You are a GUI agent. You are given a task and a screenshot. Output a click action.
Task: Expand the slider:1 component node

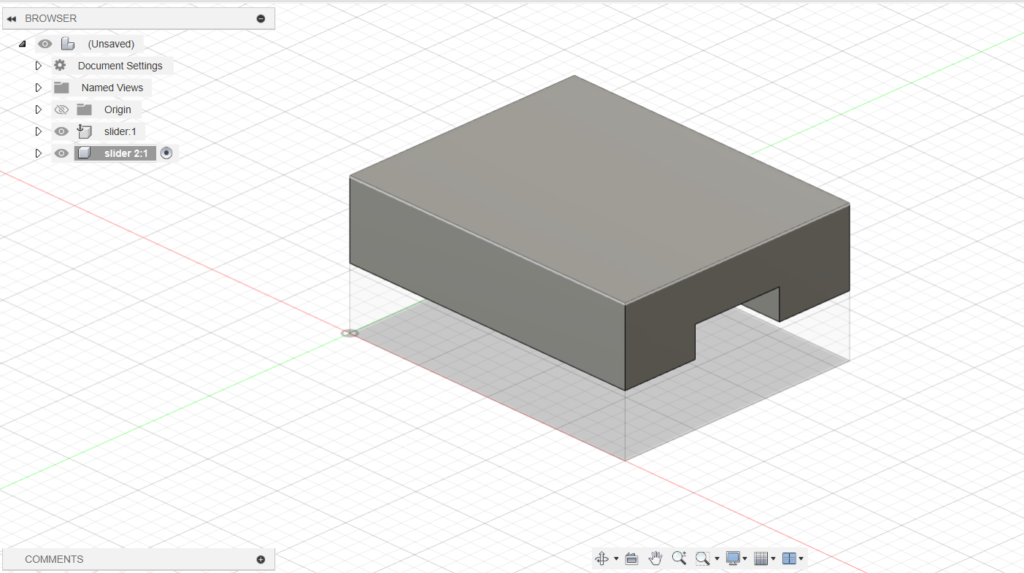click(x=38, y=131)
